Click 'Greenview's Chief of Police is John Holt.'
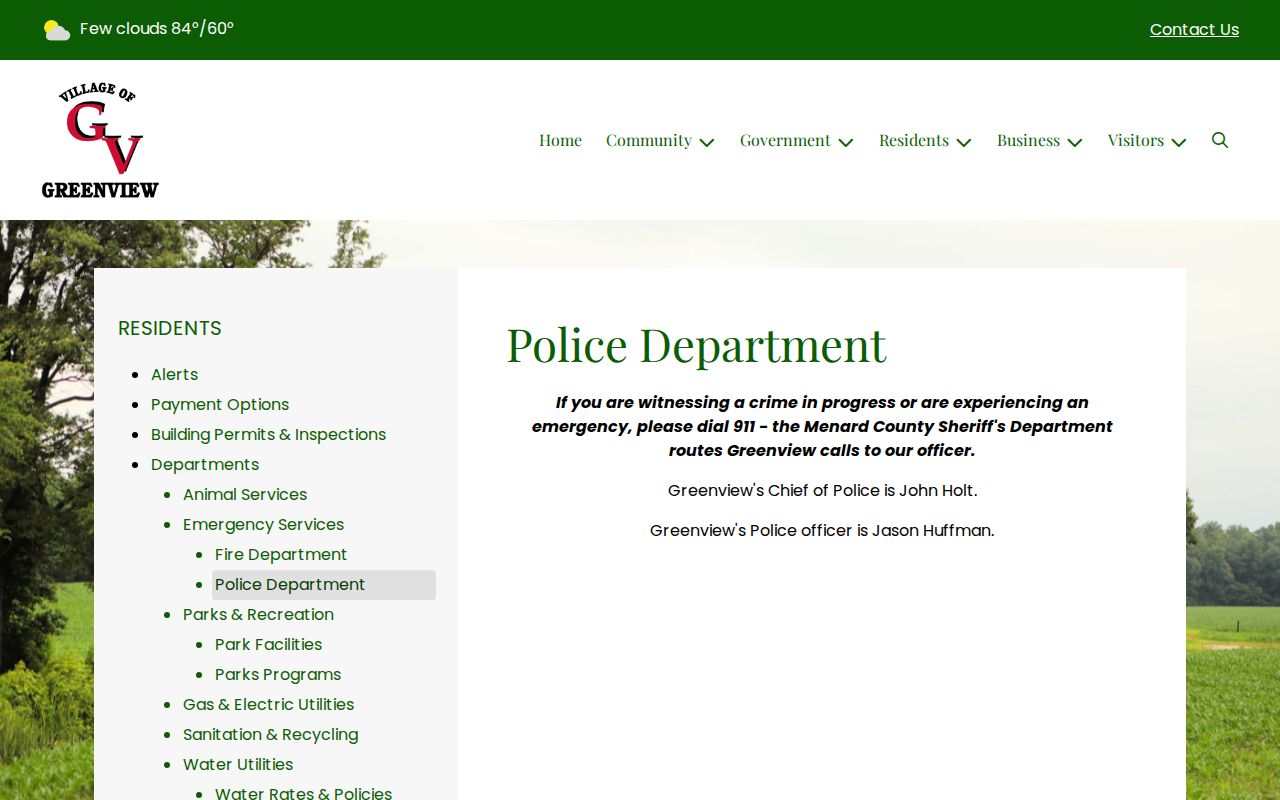The height and width of the screenshot is (800, 1280). (822, 490)
